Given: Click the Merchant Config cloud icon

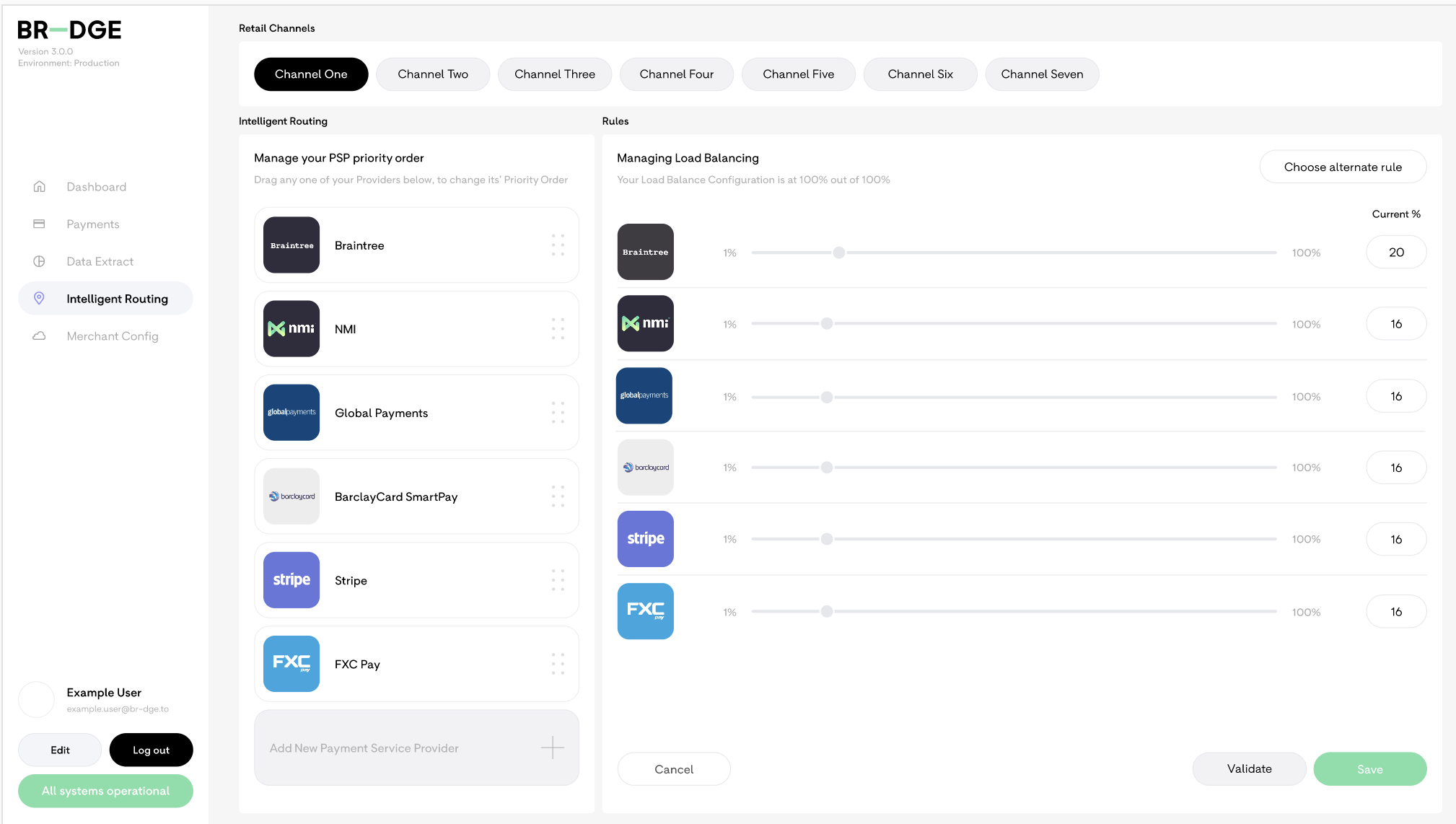Looking at the screenshot, I should pyautogui.click(x=40, y=336).
